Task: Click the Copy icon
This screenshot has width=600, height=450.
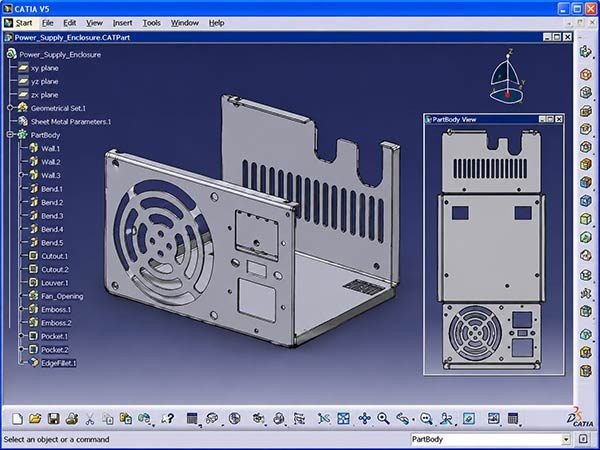Action: 108,419
